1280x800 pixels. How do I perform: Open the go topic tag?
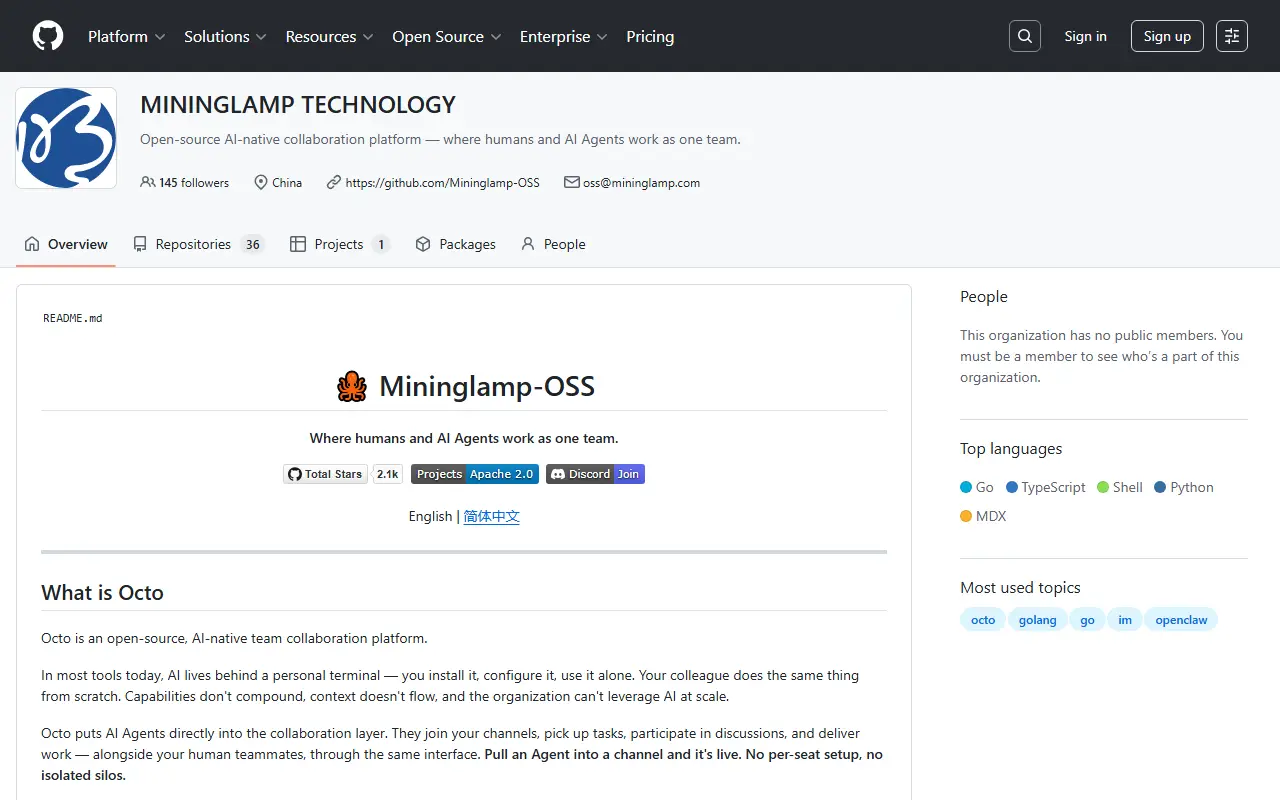pos(1087,620)
